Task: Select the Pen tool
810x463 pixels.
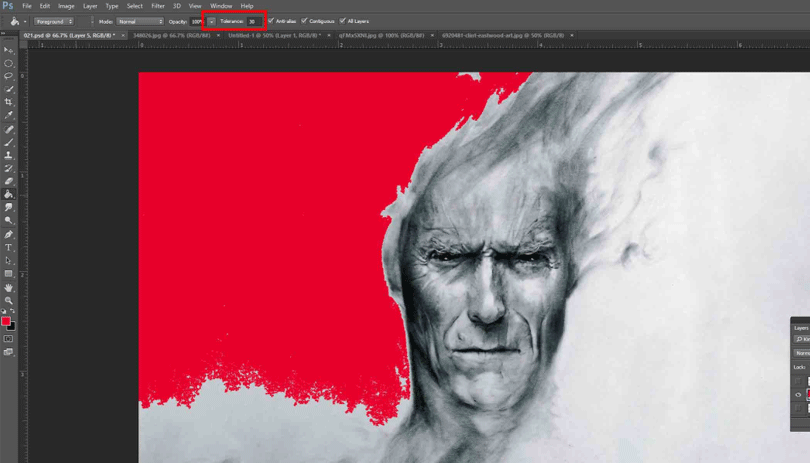Action: click(9, 235)
